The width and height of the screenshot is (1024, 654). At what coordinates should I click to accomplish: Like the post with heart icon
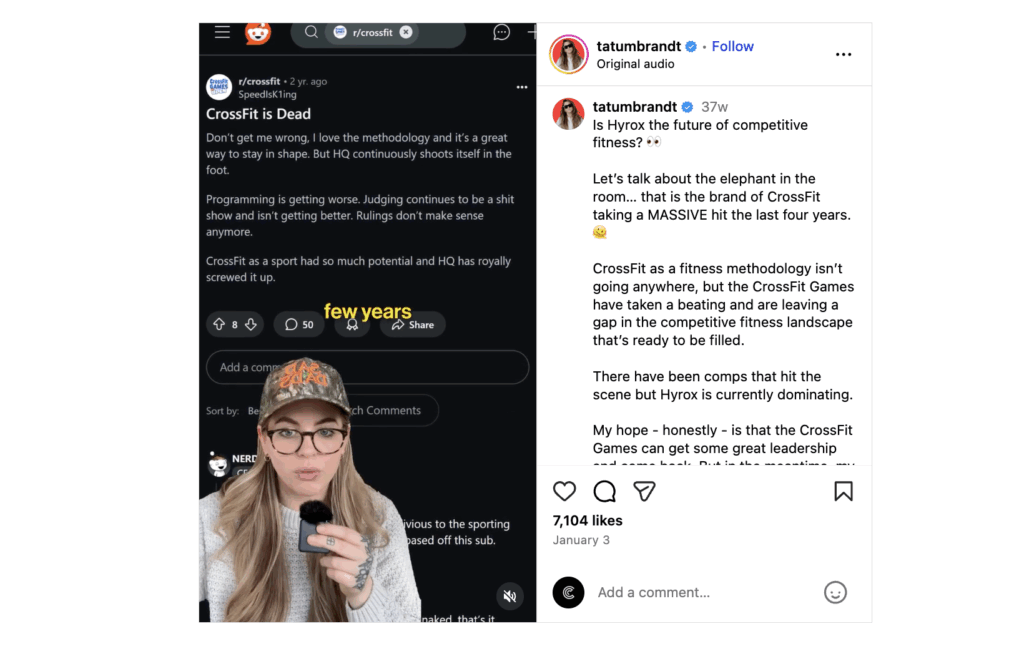564,491
